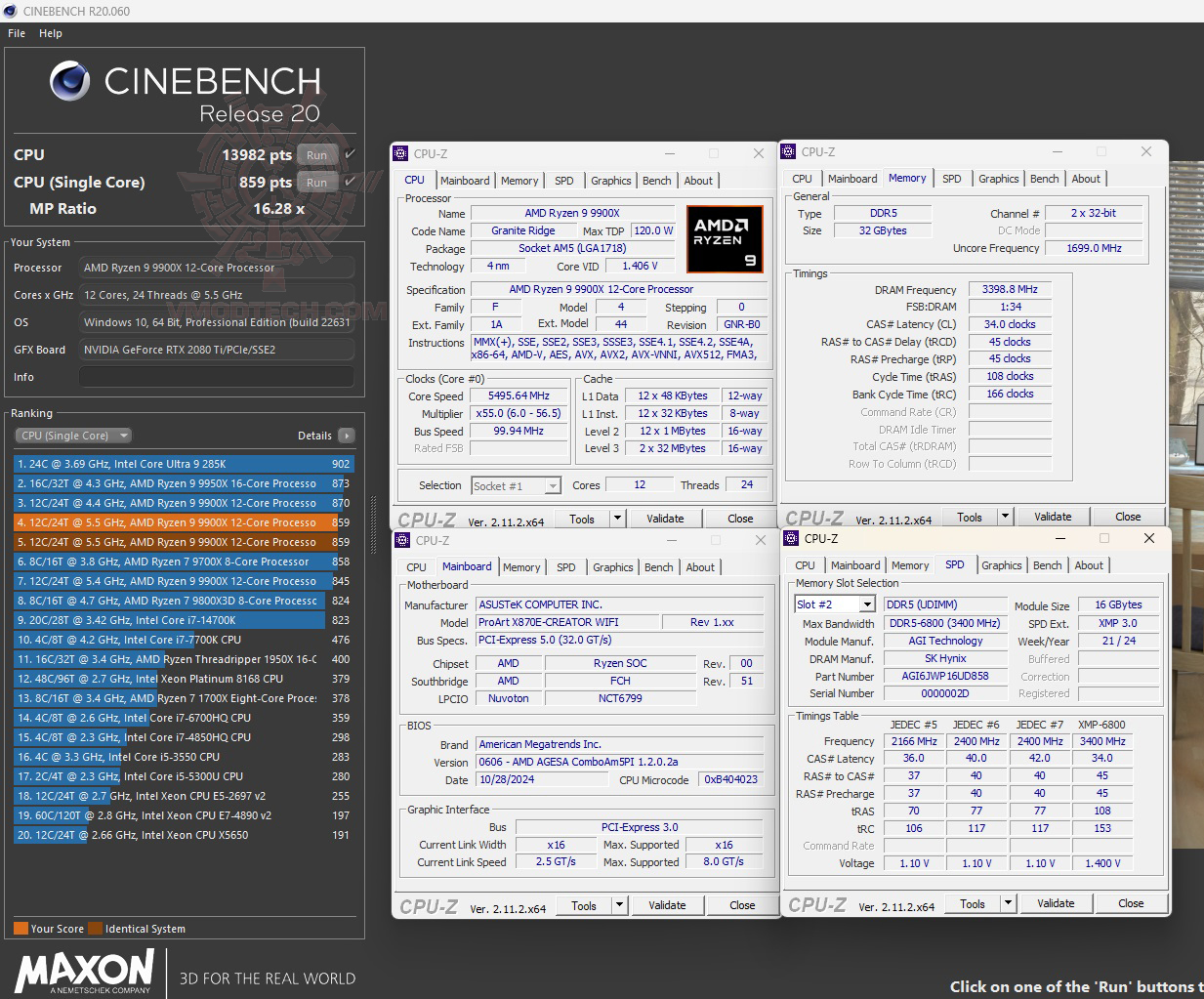
Task: Click the DRAM Frequency 3398.8 MHz value
Action: pyautogui.click(x=1010, y=289)
